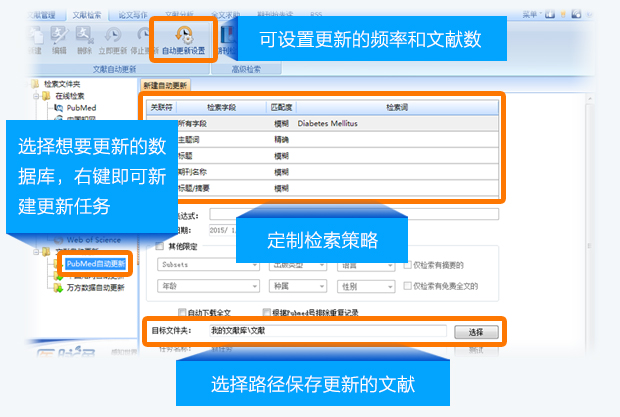Open the 年龄 dropdown list
Viewport: 620px width, 417px height.
click(208, 286)
